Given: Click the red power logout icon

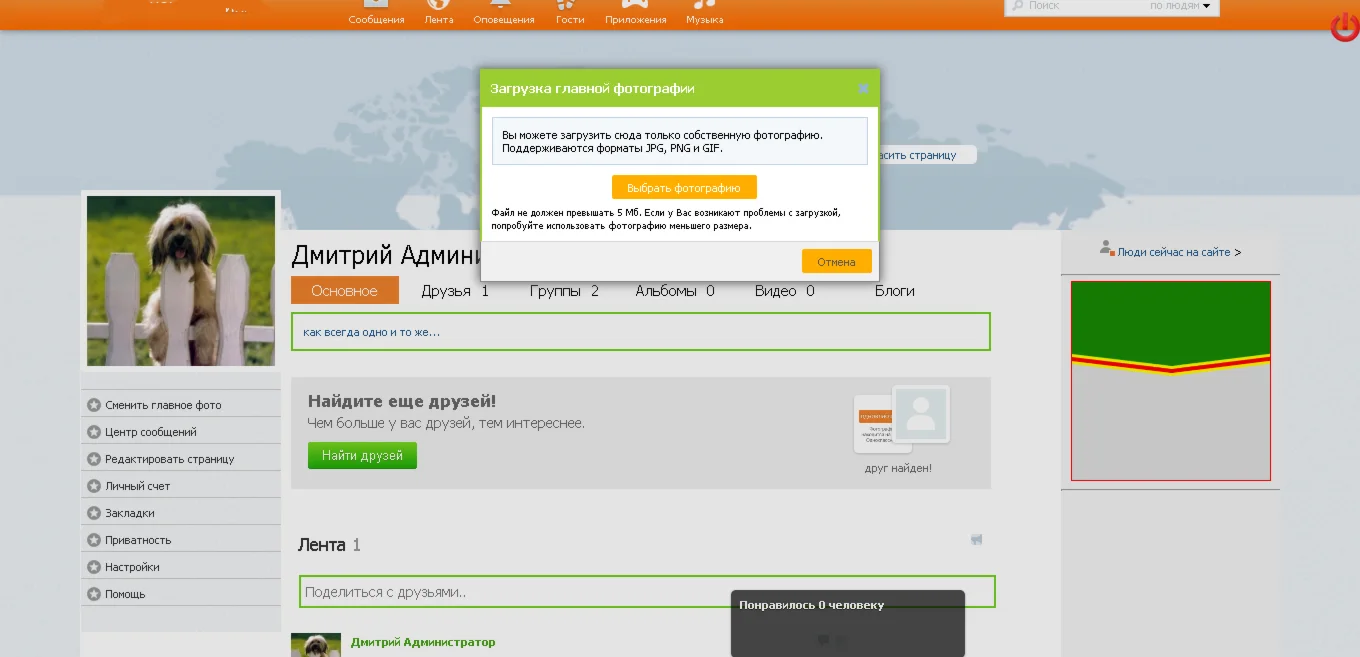Looking at the screenshot, I should point(1345,28).
